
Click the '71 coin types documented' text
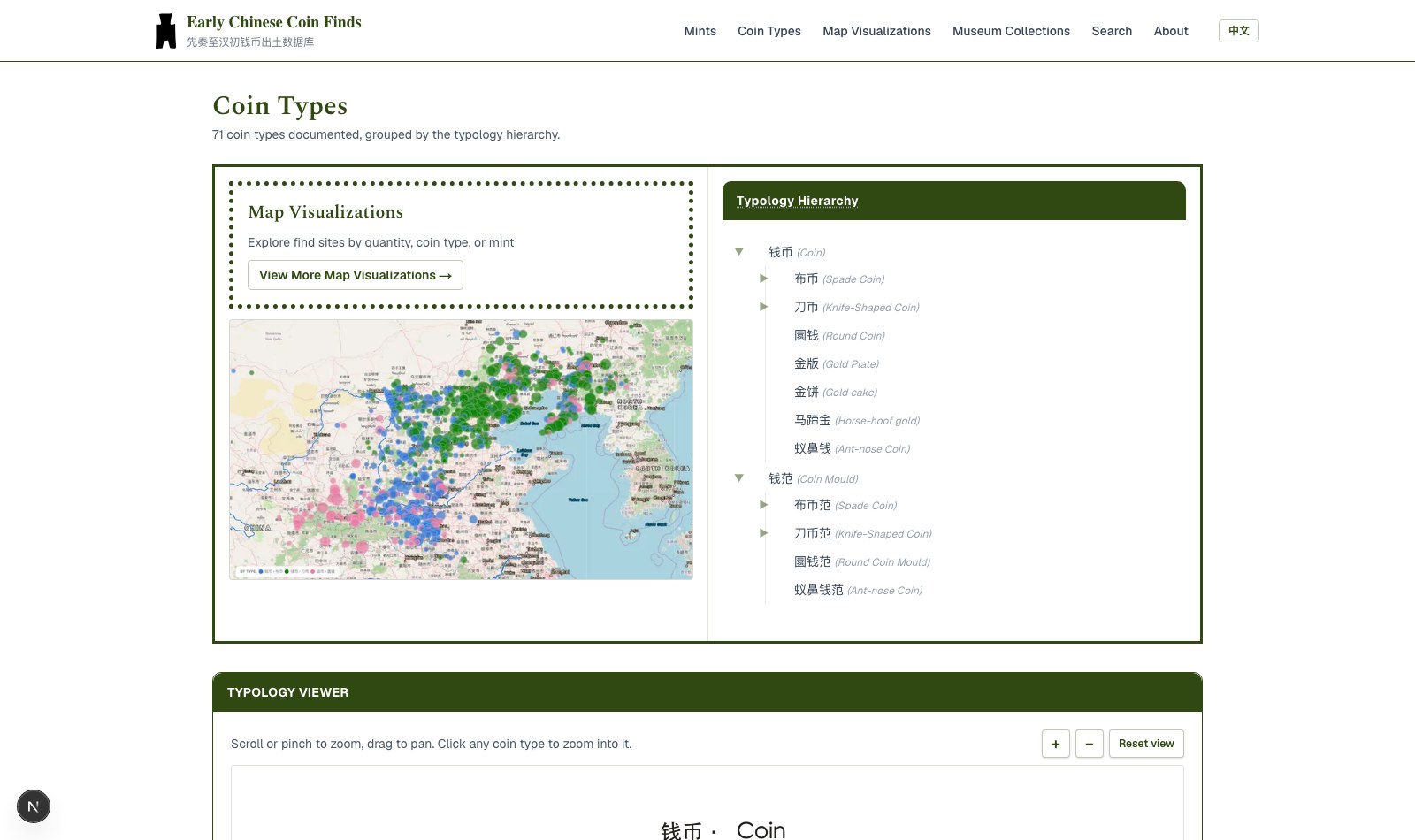(386, 134)
